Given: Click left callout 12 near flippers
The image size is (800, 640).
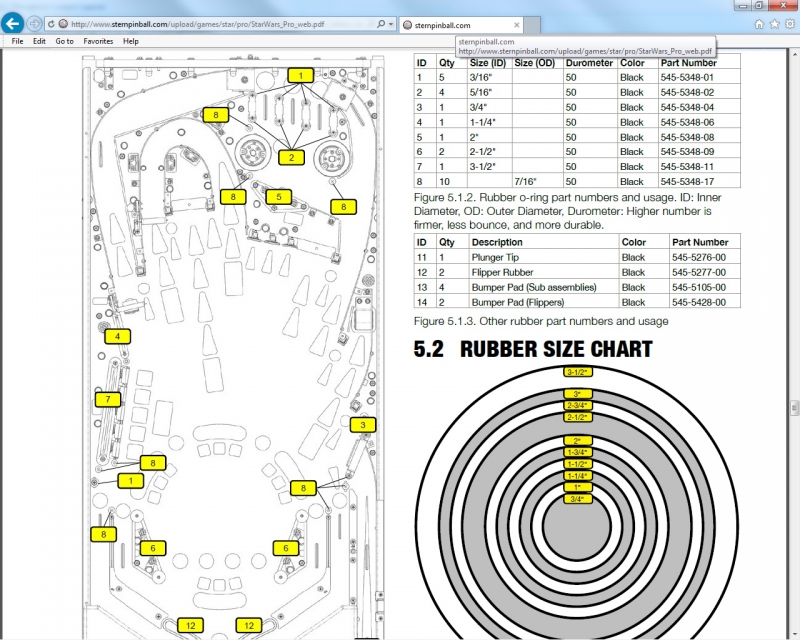Looking at the screenshot, I should [190, 626].
